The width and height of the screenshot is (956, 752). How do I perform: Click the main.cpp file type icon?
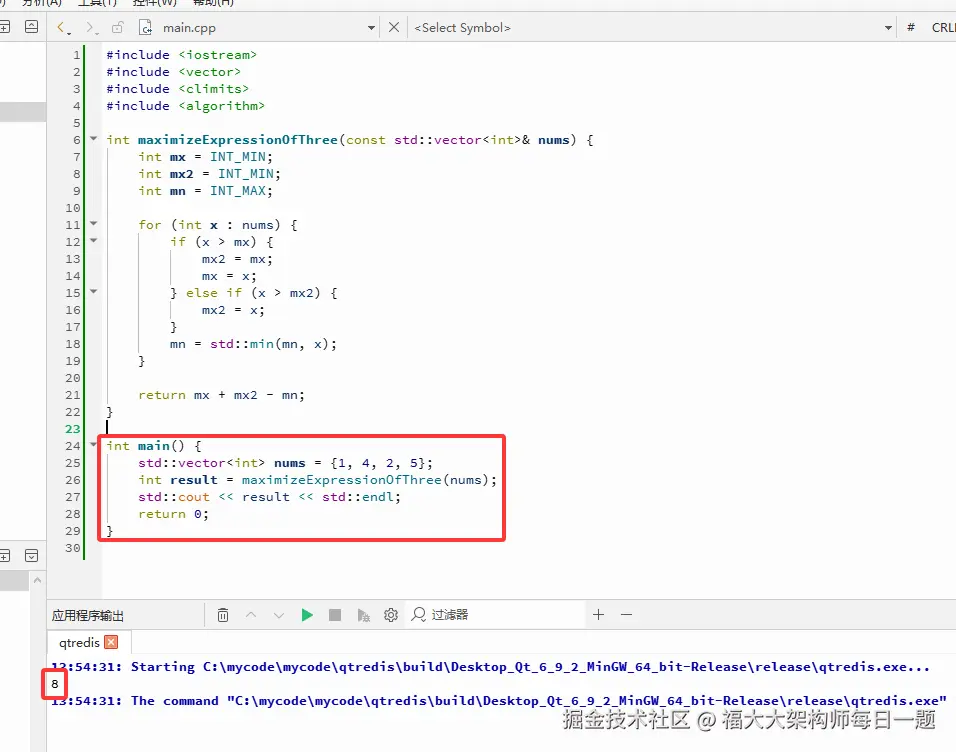pos(145,27)
